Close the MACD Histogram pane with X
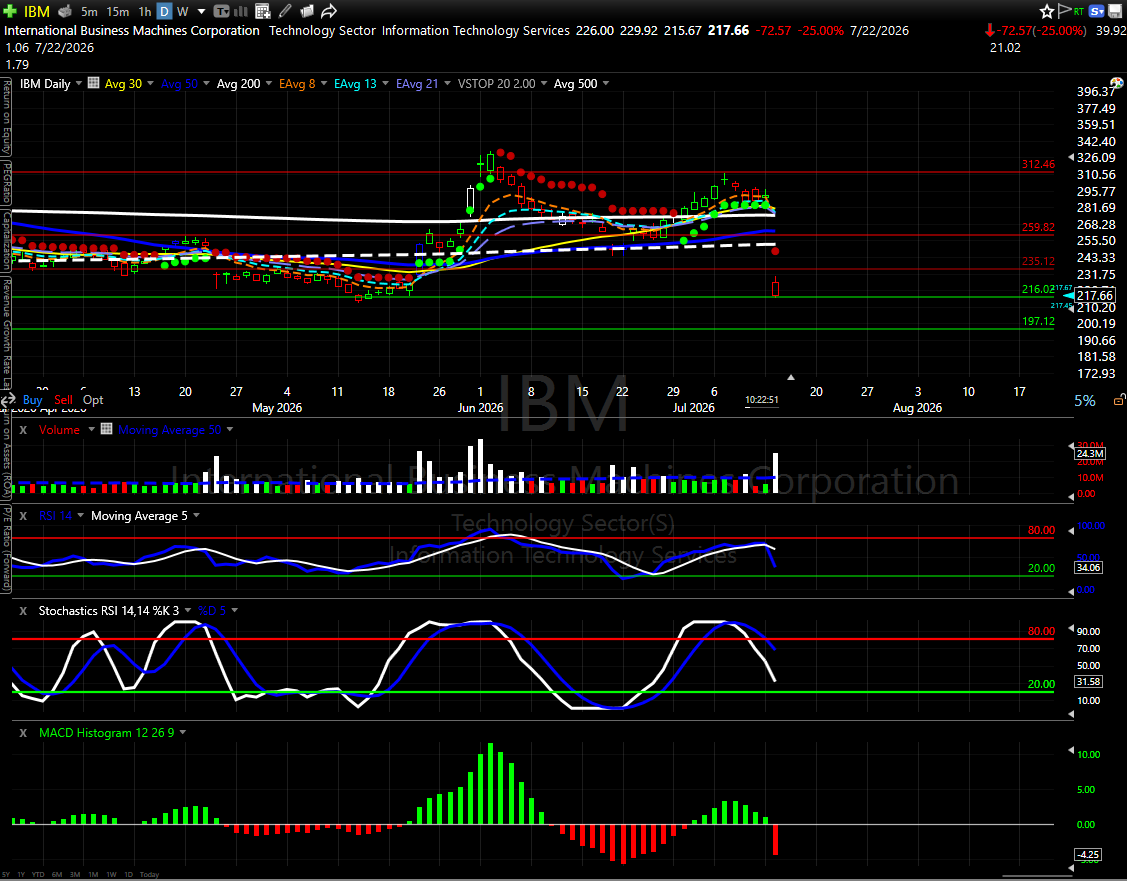Viewport: 1128px width, 881px height. click(x=24, y=733)
